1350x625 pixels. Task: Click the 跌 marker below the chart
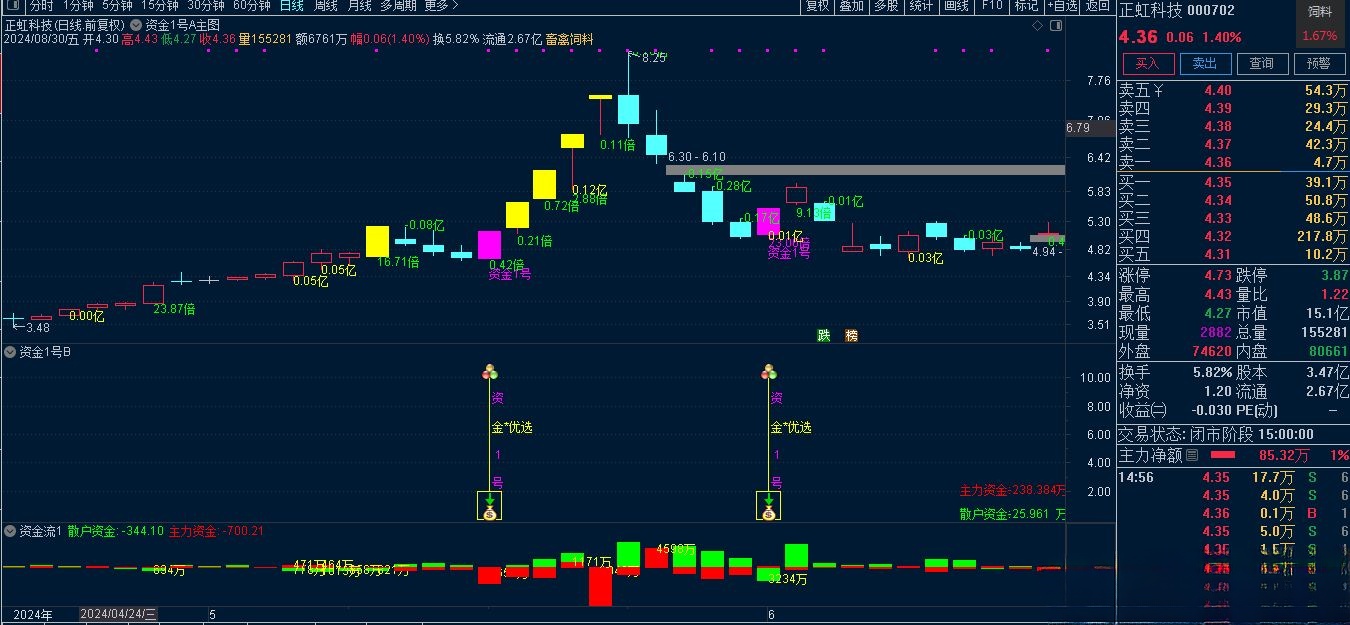(823, 336)
